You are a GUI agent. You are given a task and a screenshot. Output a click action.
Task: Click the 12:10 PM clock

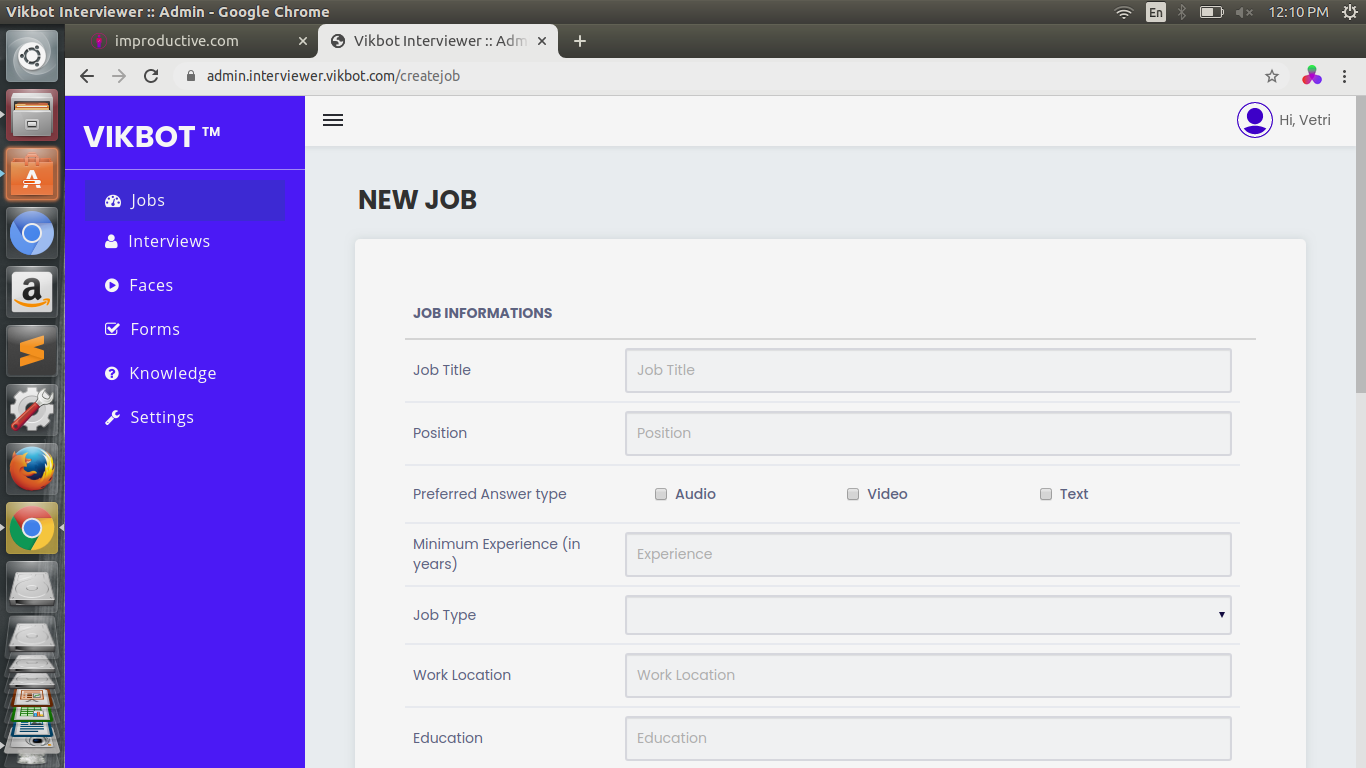pos(1298,12)
